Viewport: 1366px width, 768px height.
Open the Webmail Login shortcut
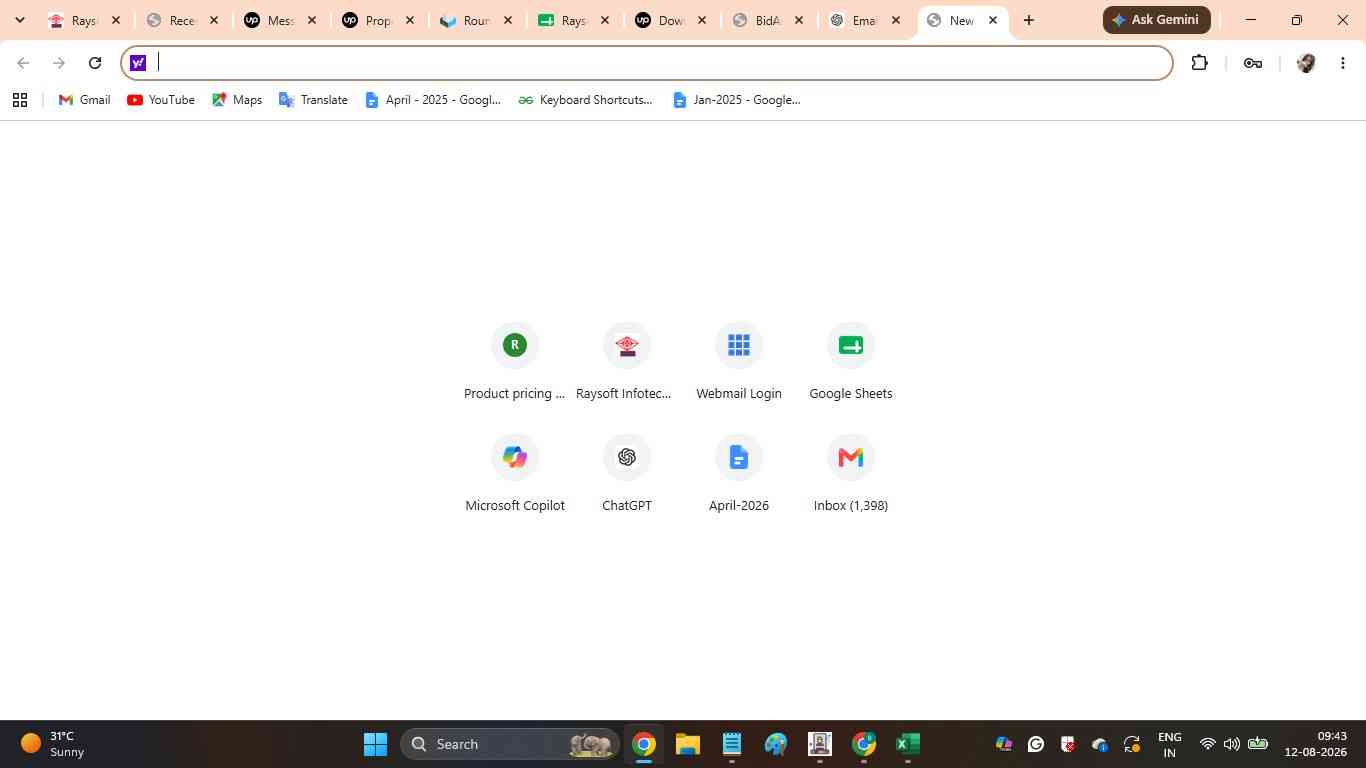coord(739,361)
